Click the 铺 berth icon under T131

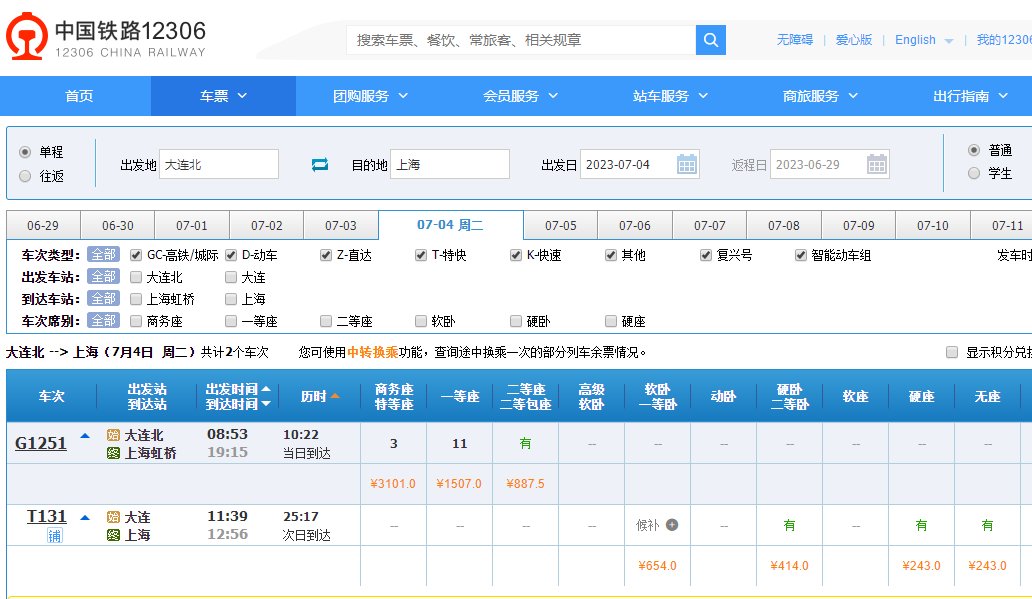click(x=55, y=536)
